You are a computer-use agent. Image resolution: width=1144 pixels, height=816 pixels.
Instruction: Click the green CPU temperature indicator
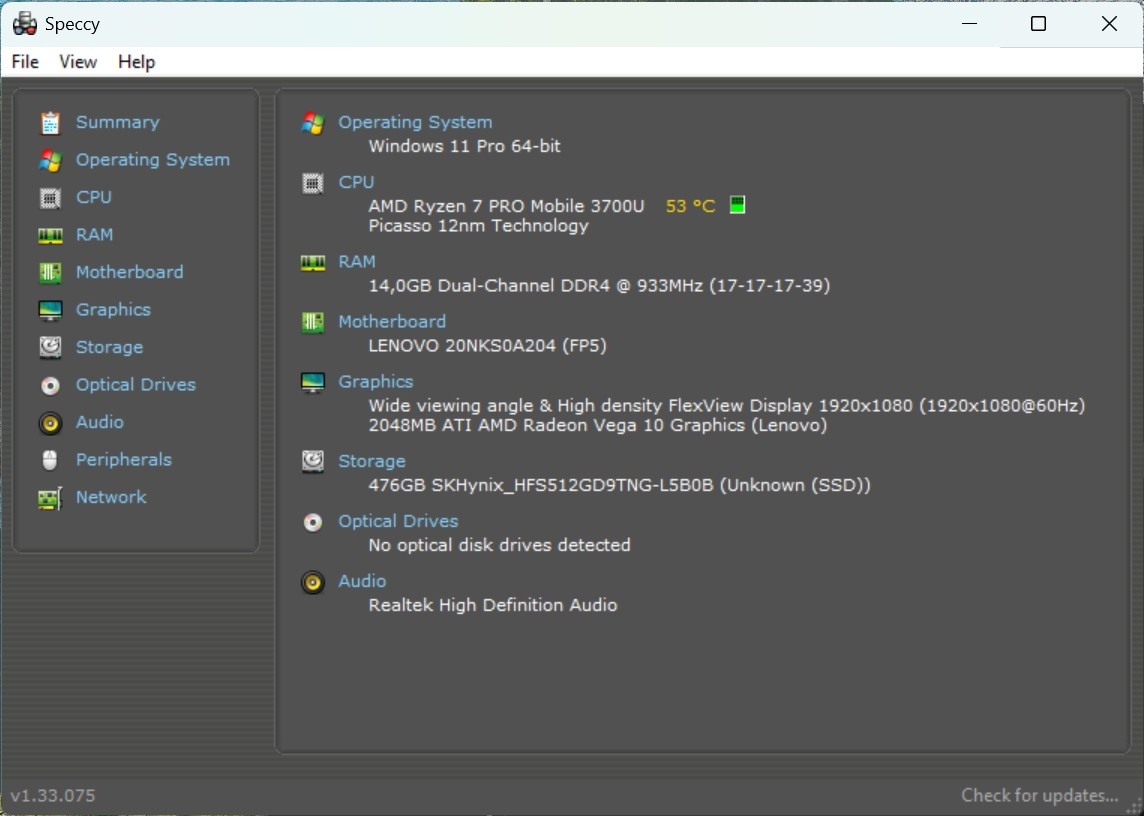pyautogui.click(x=737, y=205)
